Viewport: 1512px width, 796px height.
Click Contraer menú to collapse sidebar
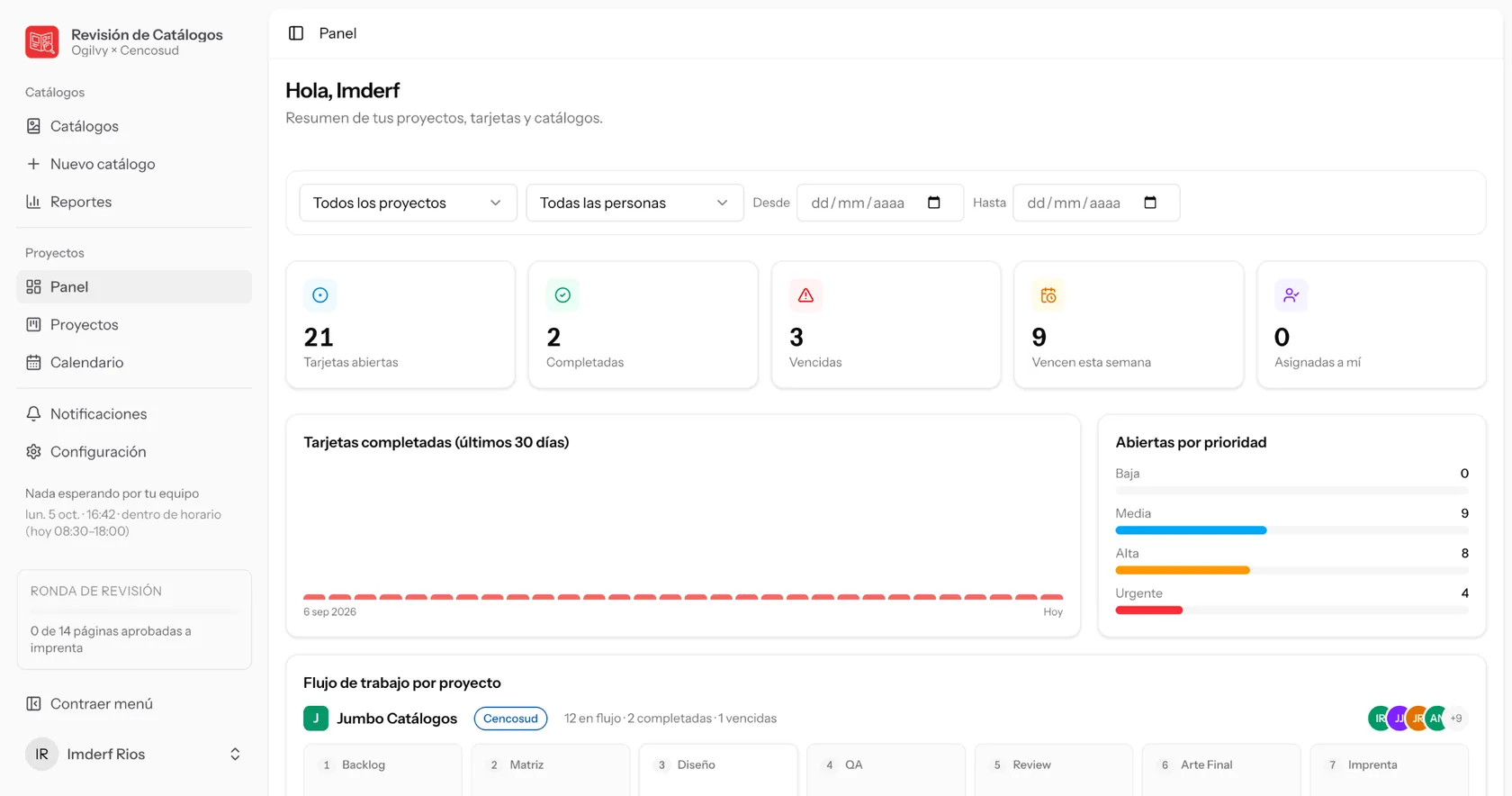[x=134, y=703]
